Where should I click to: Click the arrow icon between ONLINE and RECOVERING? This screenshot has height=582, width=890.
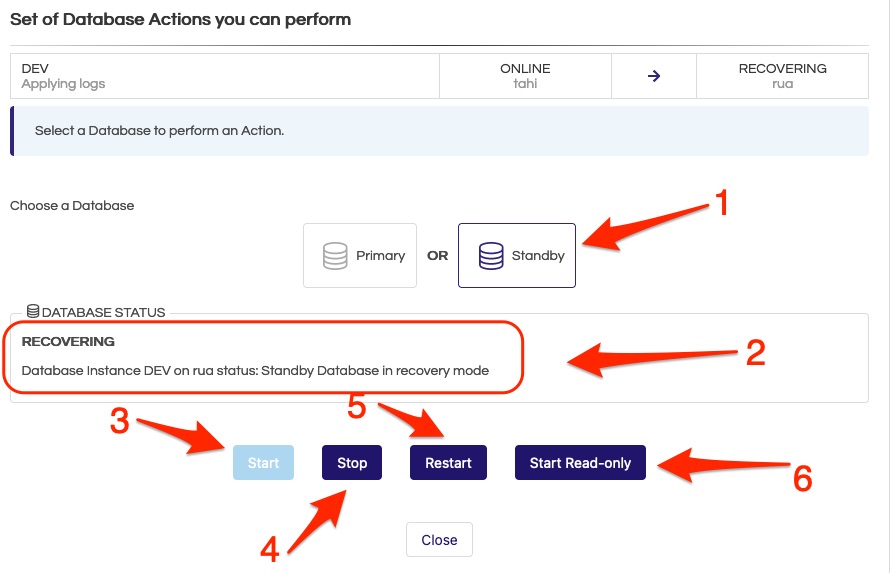654,75
